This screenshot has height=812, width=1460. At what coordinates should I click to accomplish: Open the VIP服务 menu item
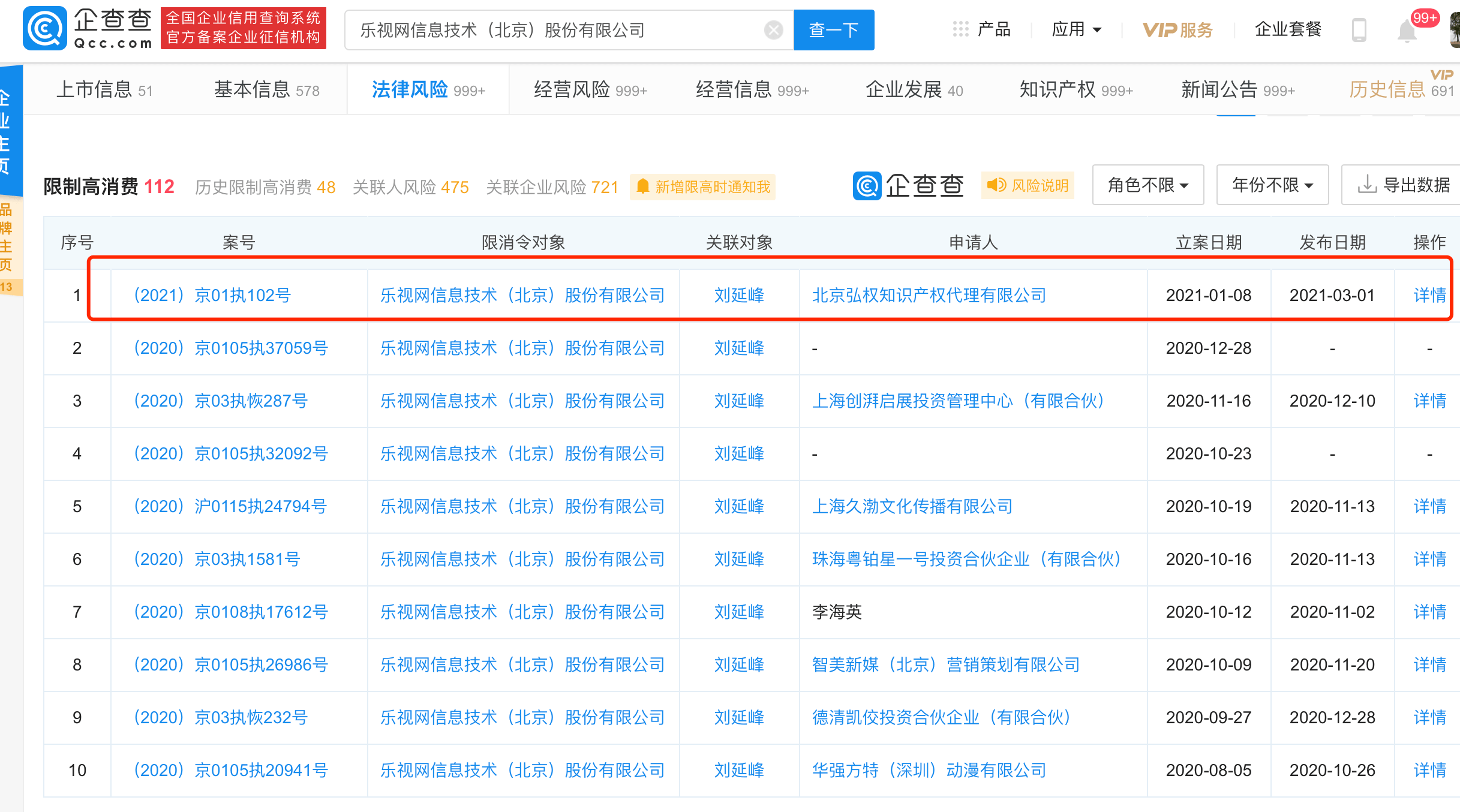1177,29
